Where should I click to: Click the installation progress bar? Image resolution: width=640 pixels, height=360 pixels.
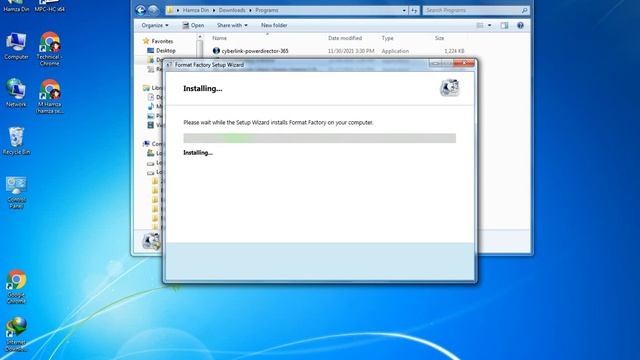click(x=320, y=138)
